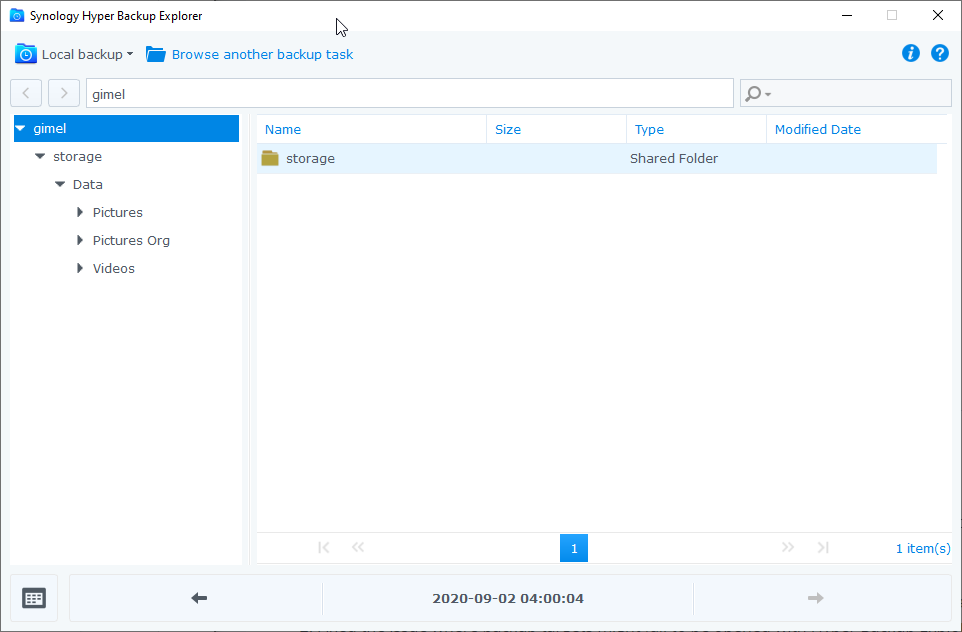Open the Local backup dropdown
The image size is (962, 632).
tap(75, 54)
